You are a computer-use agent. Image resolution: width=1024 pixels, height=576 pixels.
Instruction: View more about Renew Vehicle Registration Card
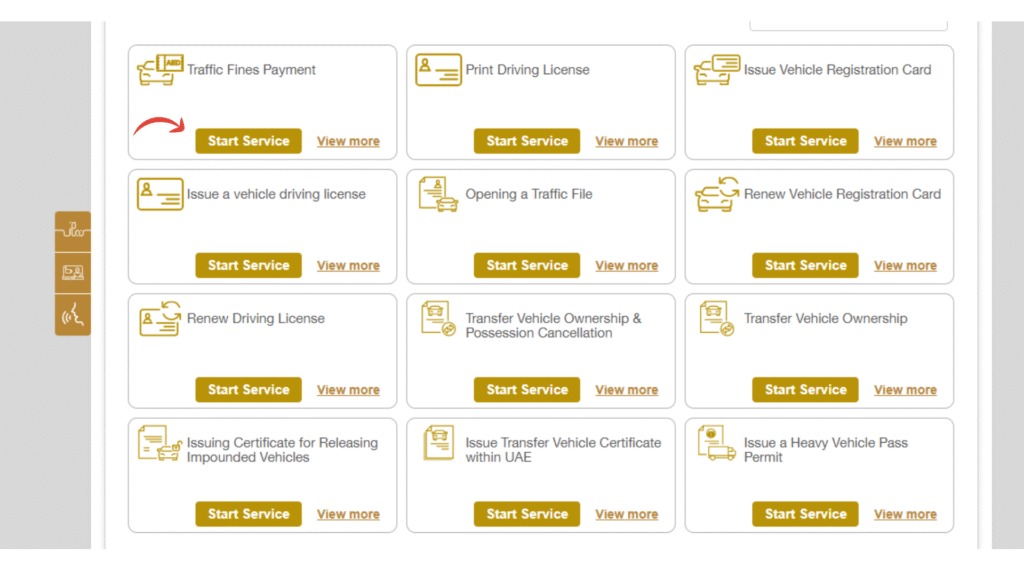pyautogui.click(x=905, y=265)
